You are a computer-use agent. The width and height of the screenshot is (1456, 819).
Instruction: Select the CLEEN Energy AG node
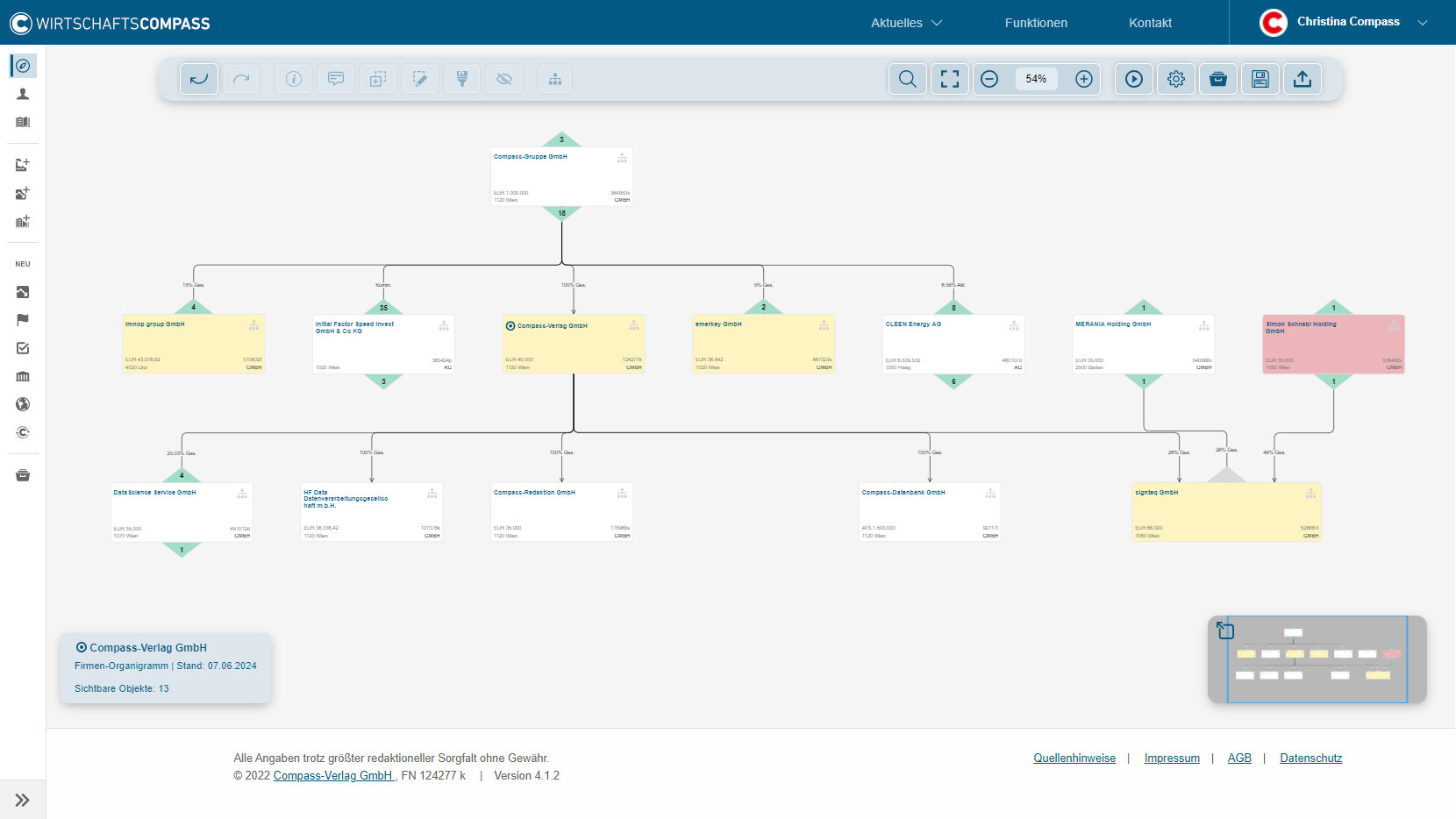[953, 344]
